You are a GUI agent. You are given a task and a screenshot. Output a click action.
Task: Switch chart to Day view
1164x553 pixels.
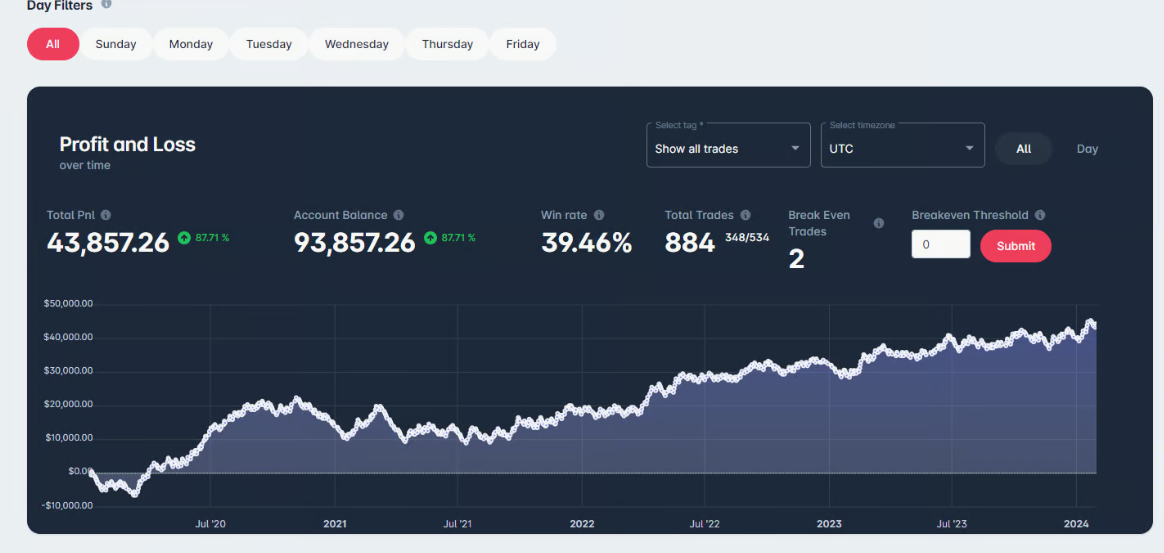(x=1087, y=149)
